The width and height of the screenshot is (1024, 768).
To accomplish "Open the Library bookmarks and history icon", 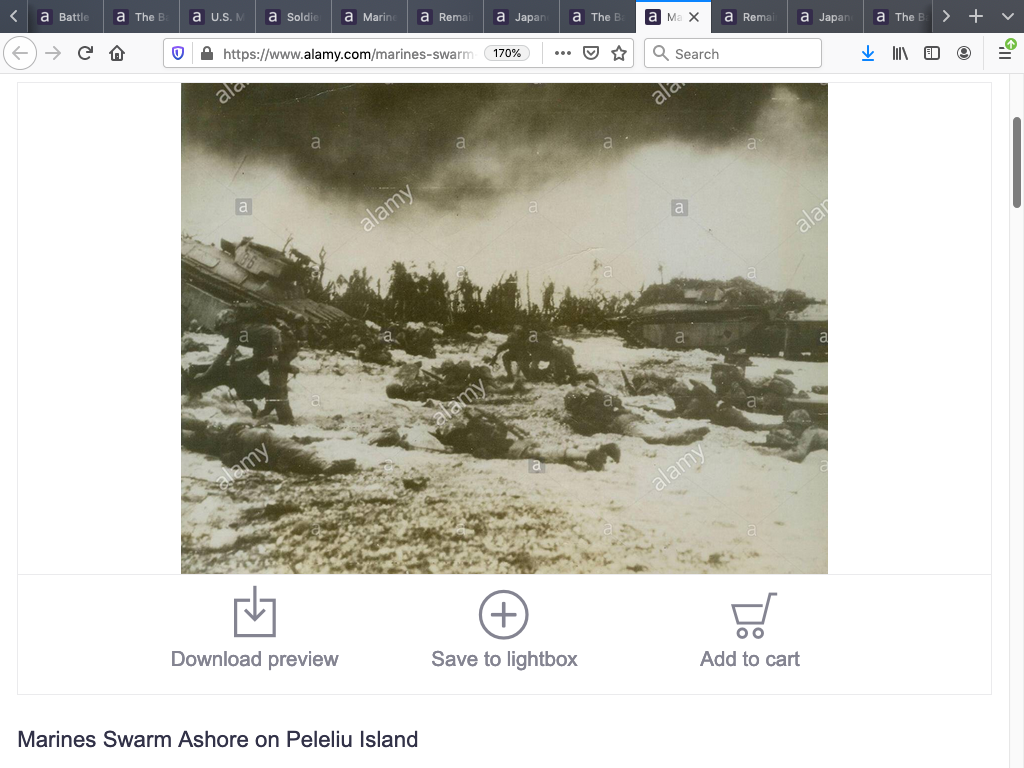I will pos(900,54).
